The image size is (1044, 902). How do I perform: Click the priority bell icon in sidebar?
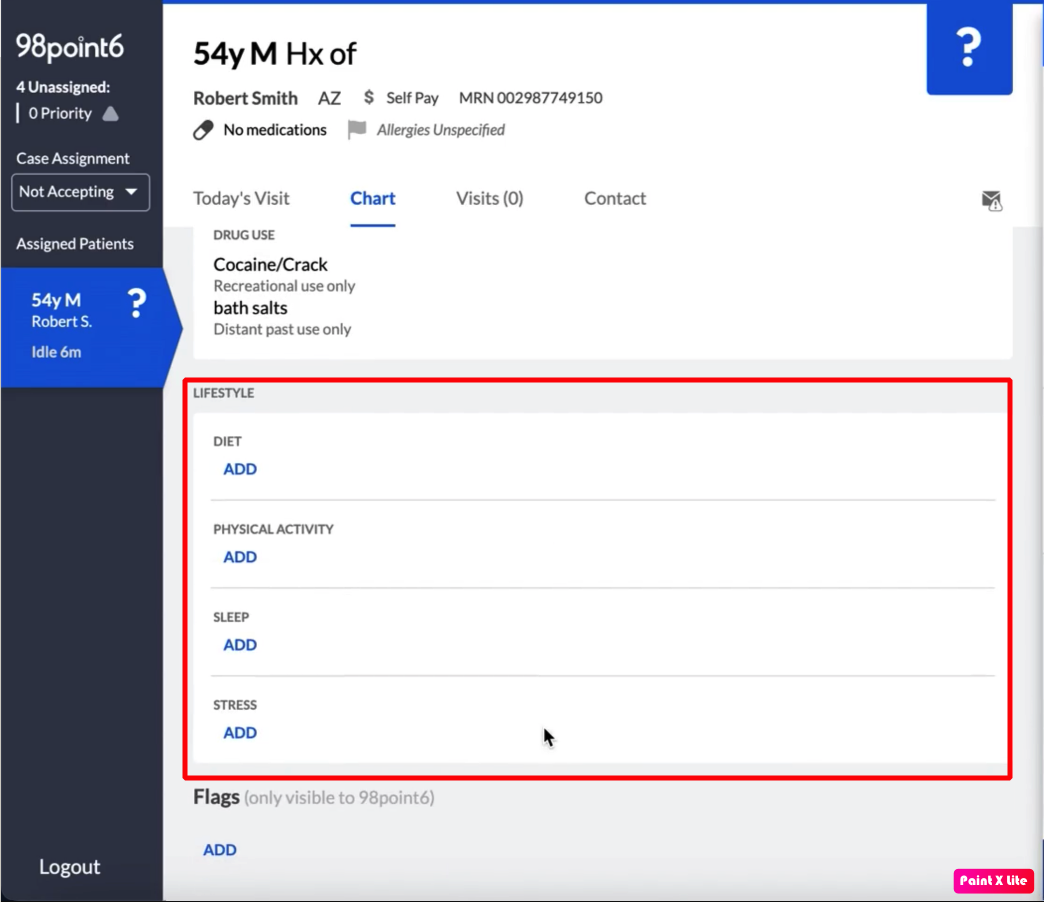[110, 114]
